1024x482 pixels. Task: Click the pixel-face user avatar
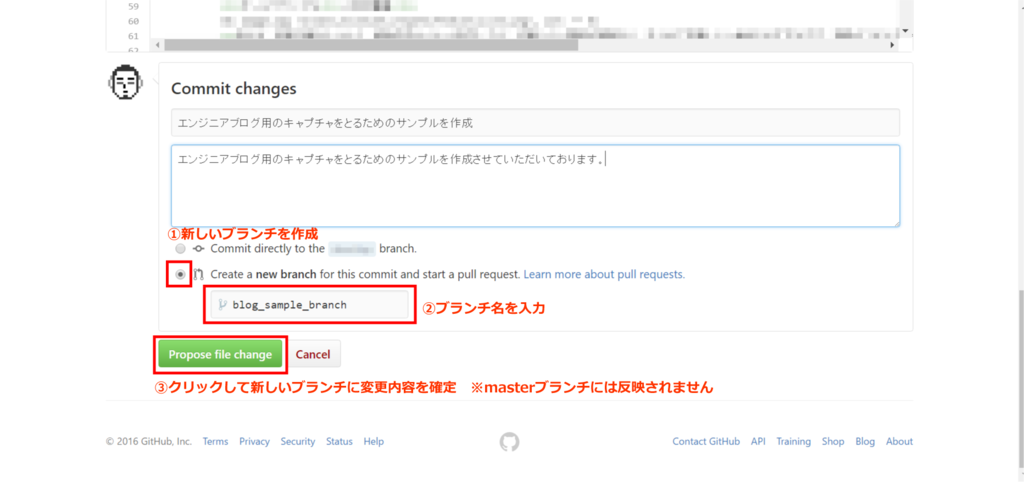click(x=125, y=83)
